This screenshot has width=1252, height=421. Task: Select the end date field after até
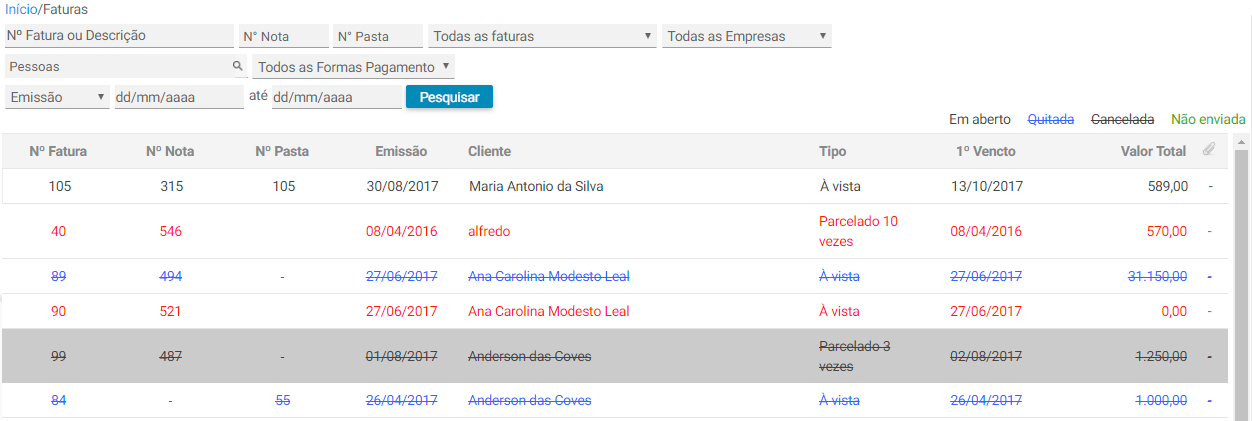(x=336, y=97)
